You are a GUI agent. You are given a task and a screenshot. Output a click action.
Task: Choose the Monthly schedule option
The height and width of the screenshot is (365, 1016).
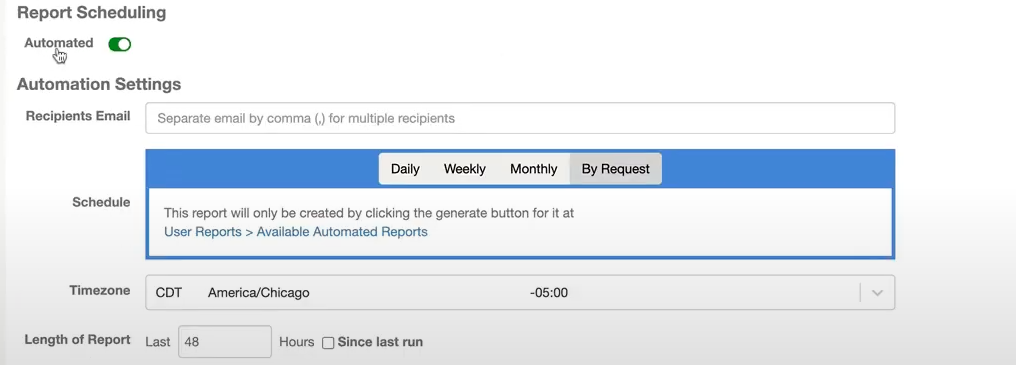[533, 169]
